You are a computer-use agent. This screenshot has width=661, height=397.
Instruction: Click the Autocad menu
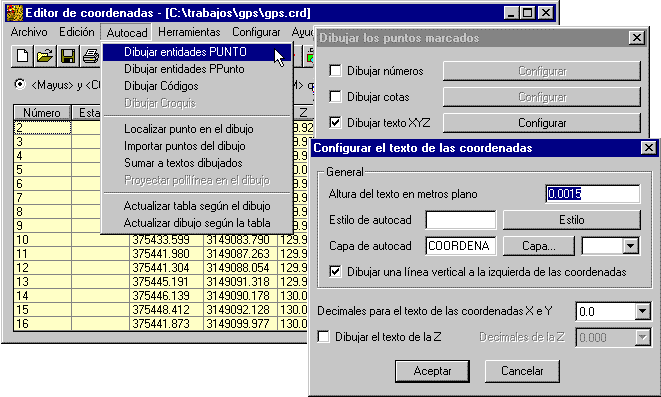(x=127, y=32)
